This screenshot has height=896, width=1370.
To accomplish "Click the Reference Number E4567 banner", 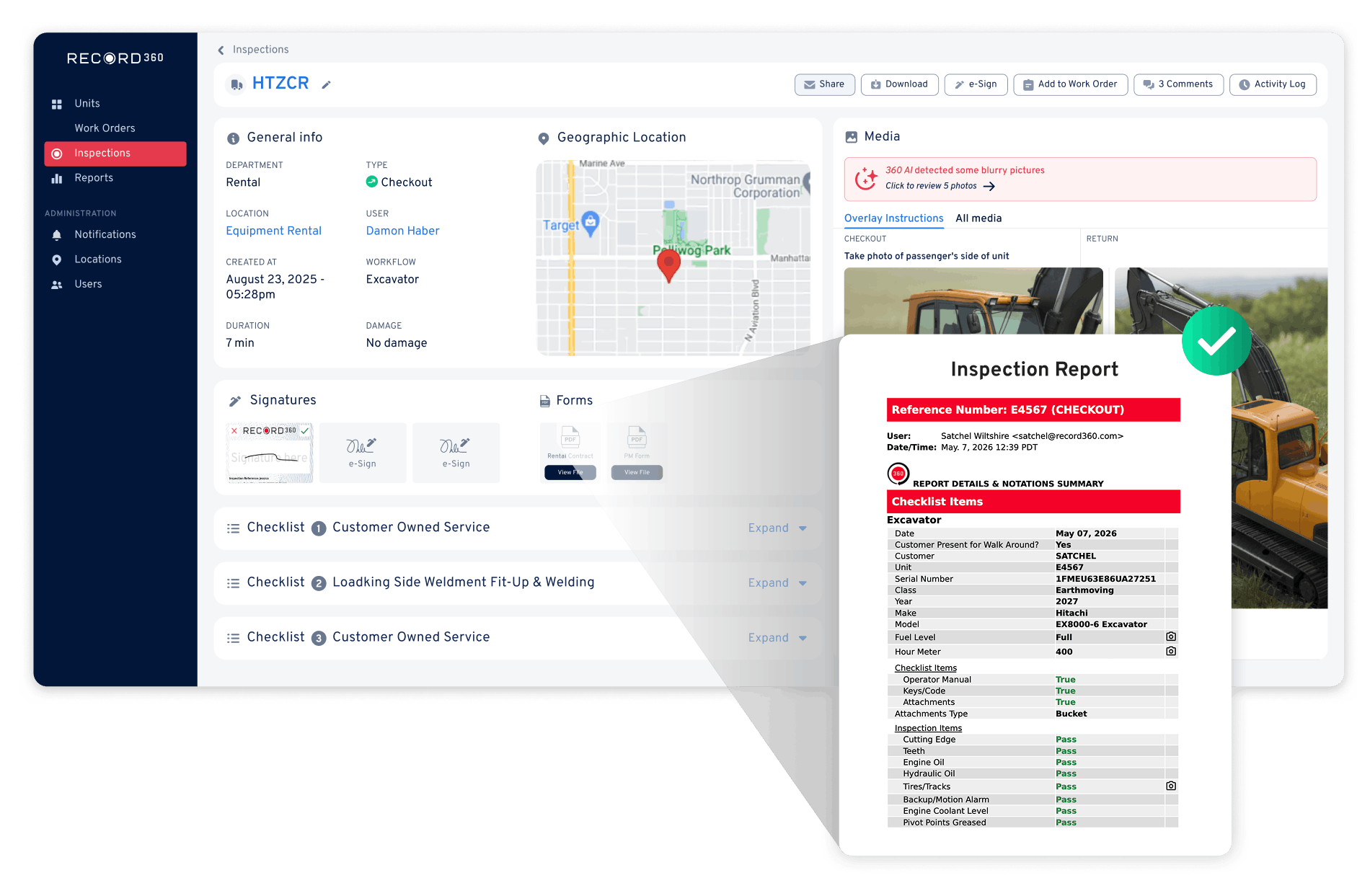I will (1033, 410).
